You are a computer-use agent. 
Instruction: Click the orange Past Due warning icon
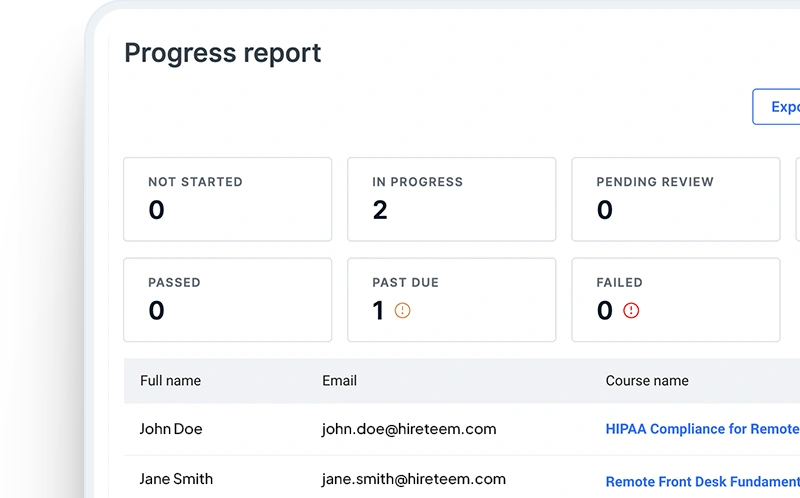(x=403, y=311)
